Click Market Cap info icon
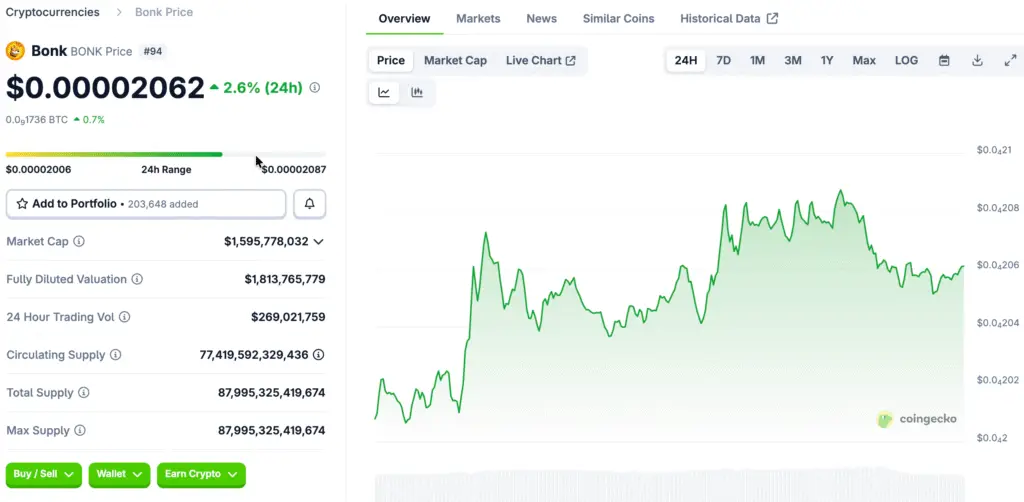This screenshot has height=502, width=1024. pyautogui.click(x=79, y=241)
